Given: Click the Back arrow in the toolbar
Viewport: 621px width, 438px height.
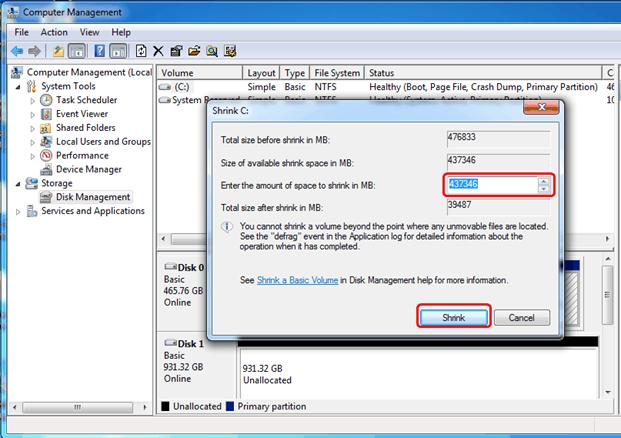Looking at the screenshot, I should 17,51.
